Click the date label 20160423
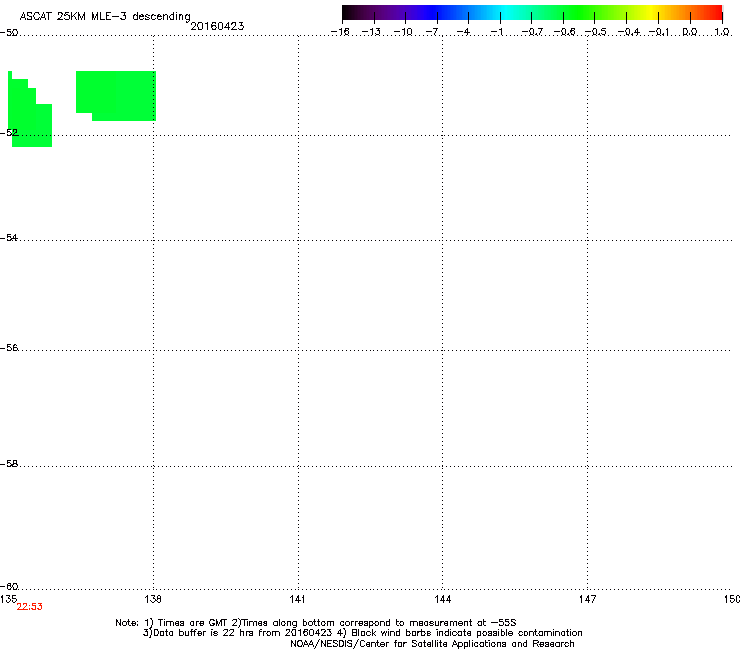 (x=217, y=26)
